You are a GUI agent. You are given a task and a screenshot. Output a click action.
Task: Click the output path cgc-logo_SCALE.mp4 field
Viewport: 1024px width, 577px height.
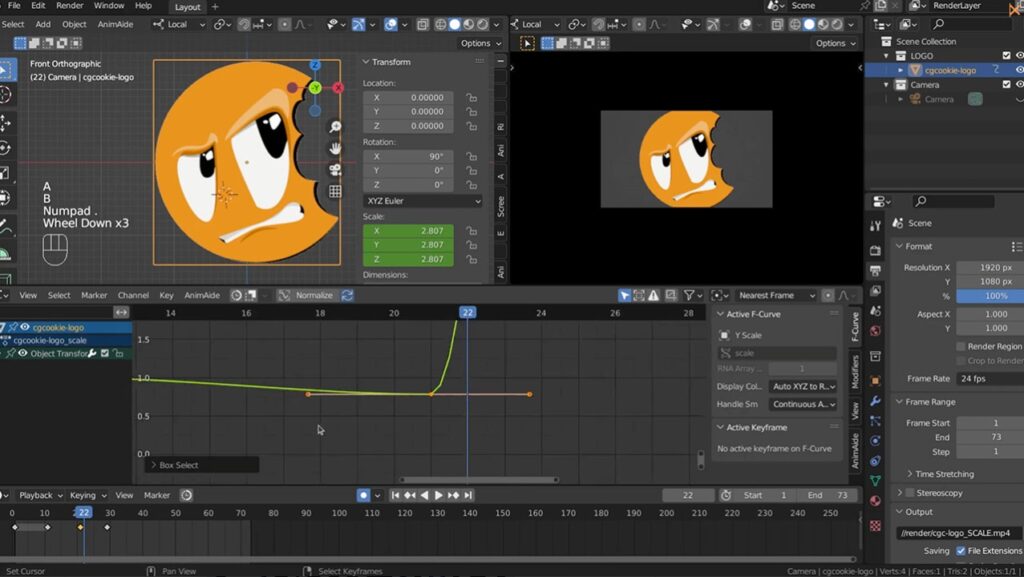point(957,533)
